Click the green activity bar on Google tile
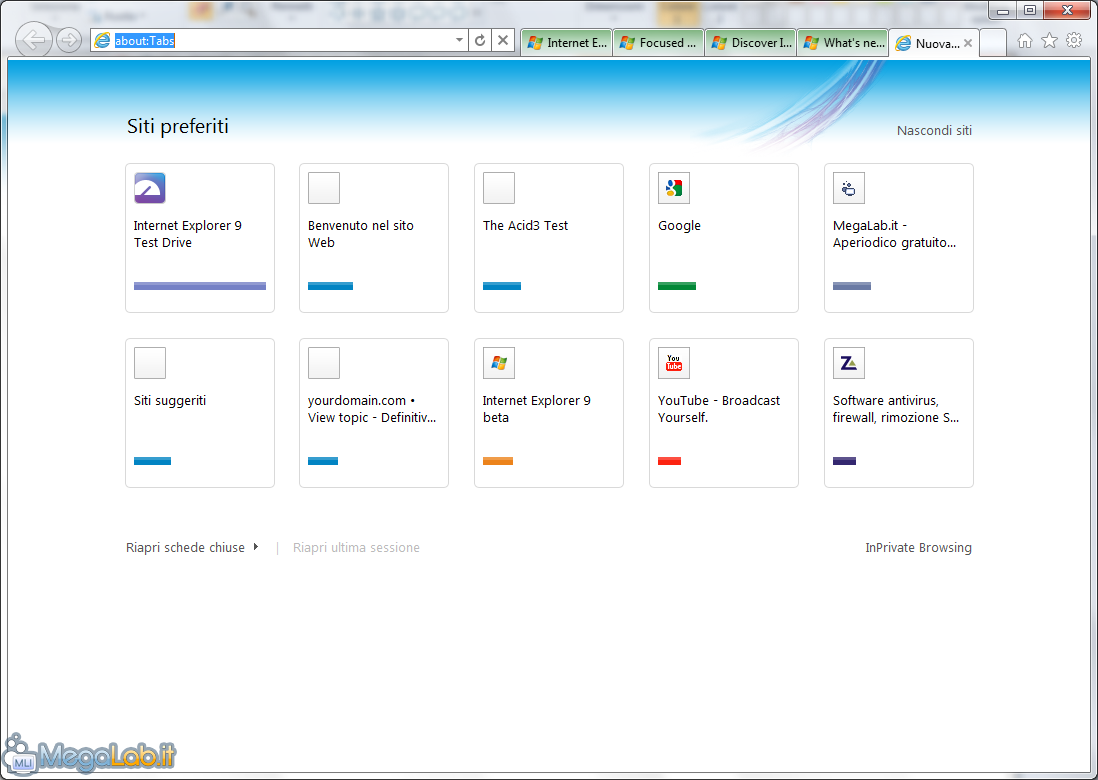 677,286
